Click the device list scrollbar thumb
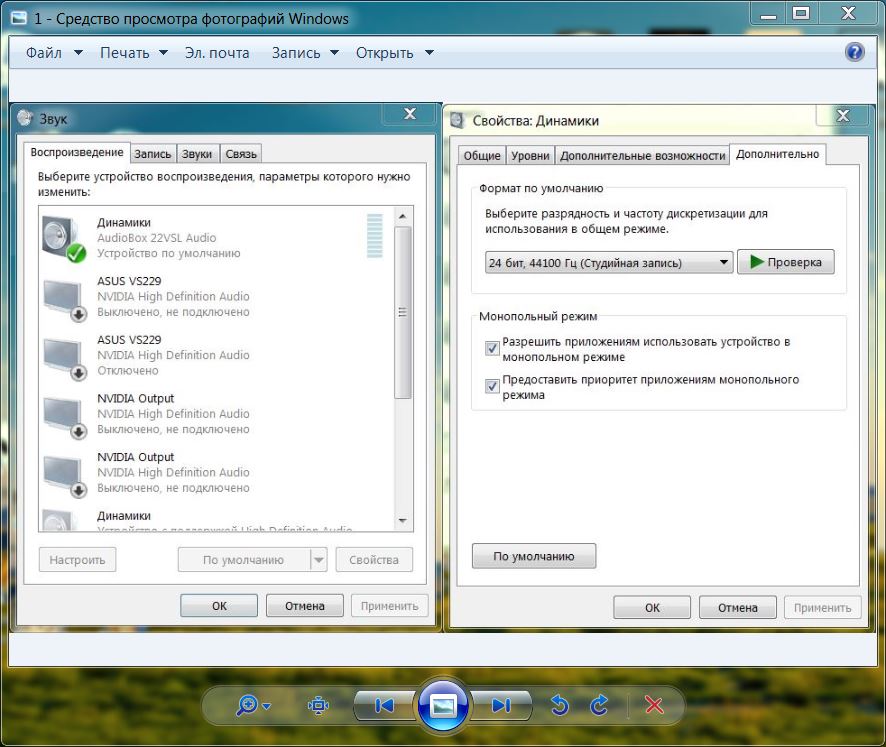The height and width of the screenshot is (747, 886). [x=402, y=312]
